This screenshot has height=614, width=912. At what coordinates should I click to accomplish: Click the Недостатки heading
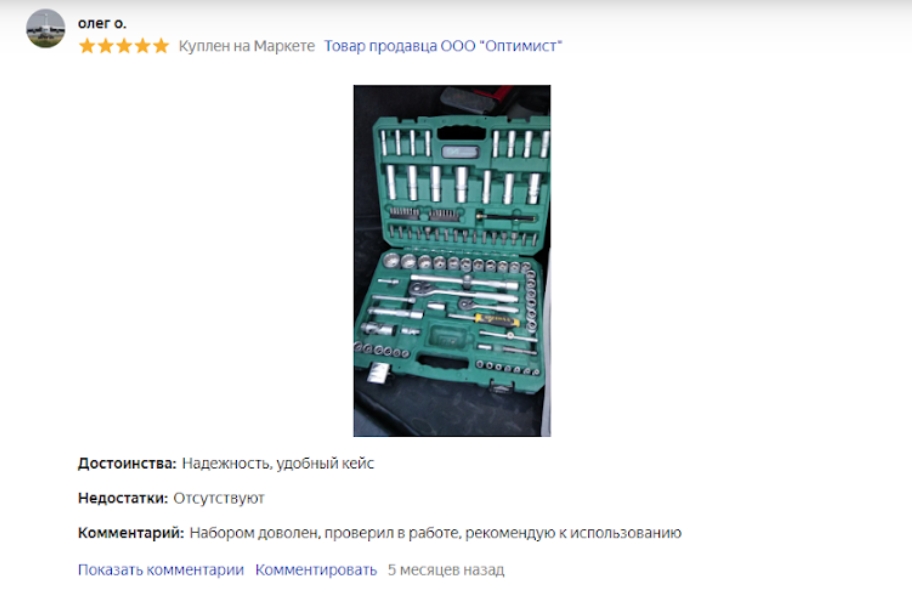tap(123, 498)
